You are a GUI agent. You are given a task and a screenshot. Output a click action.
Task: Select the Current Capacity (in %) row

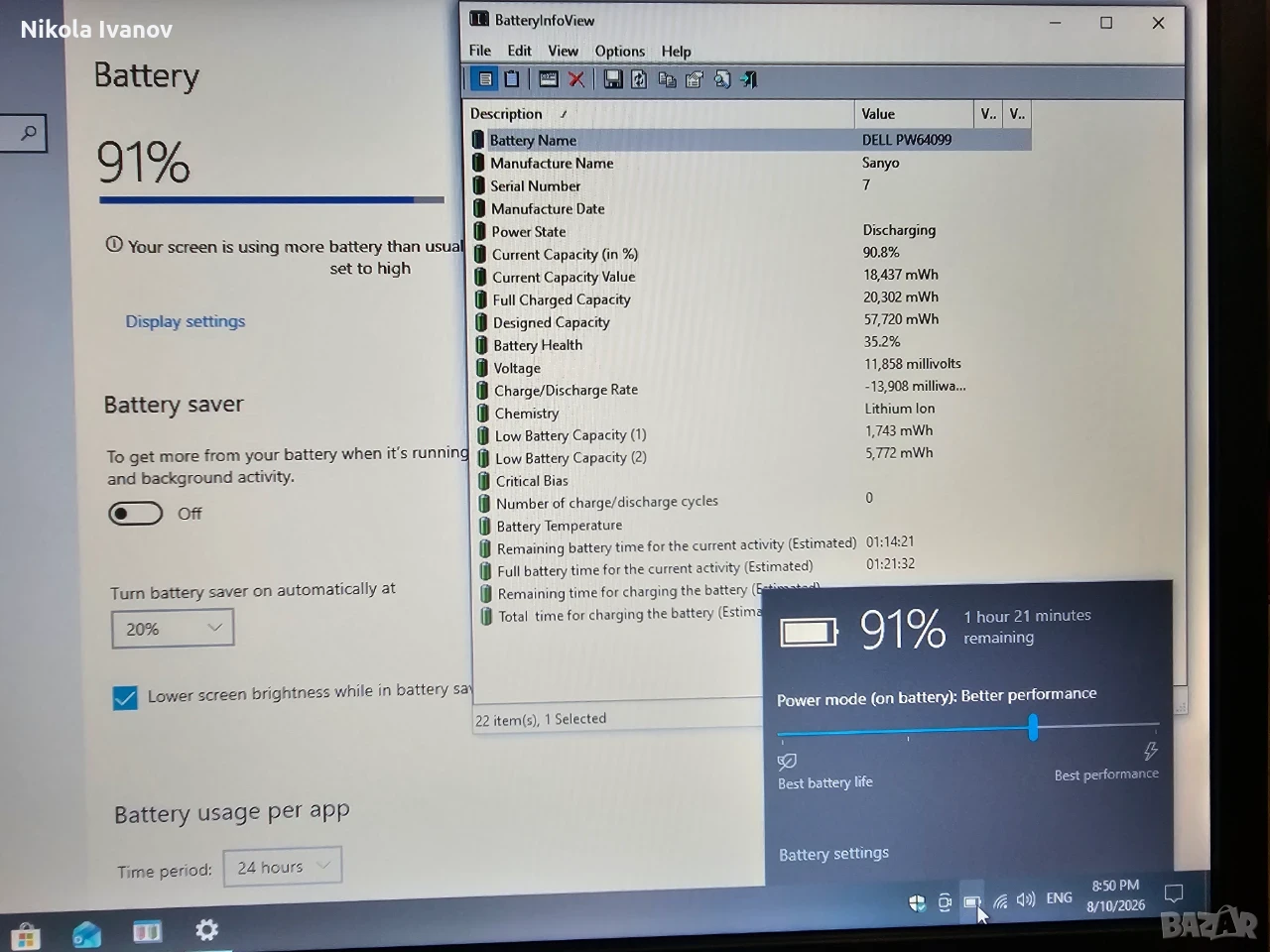752,254
